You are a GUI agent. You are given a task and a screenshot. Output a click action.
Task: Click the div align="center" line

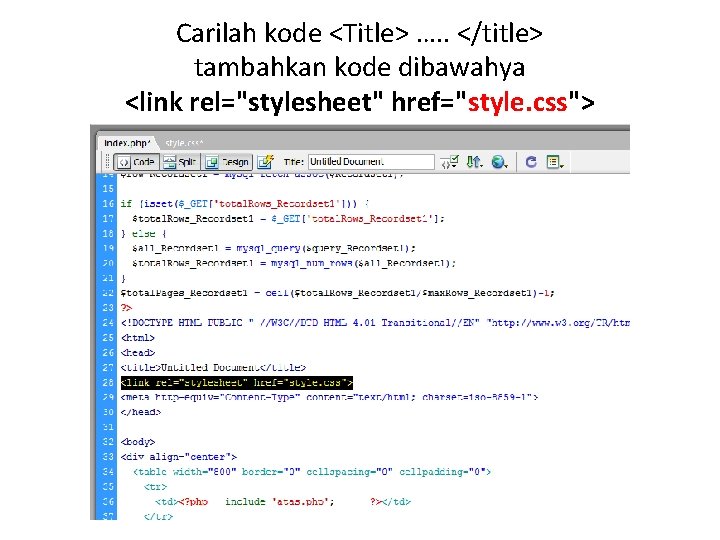pos(179,457)
